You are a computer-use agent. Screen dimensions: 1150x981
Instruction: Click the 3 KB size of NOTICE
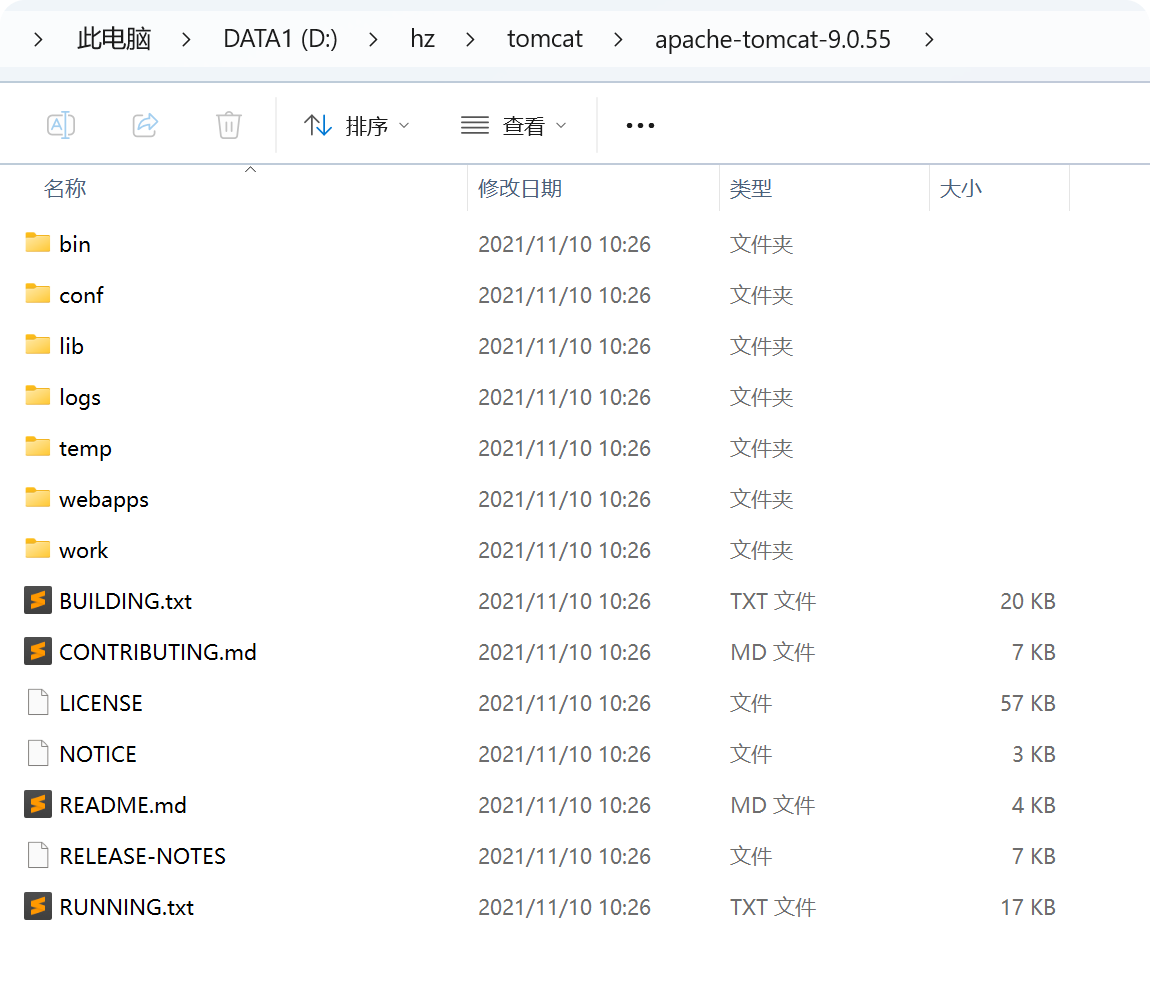click(1033, 754)
